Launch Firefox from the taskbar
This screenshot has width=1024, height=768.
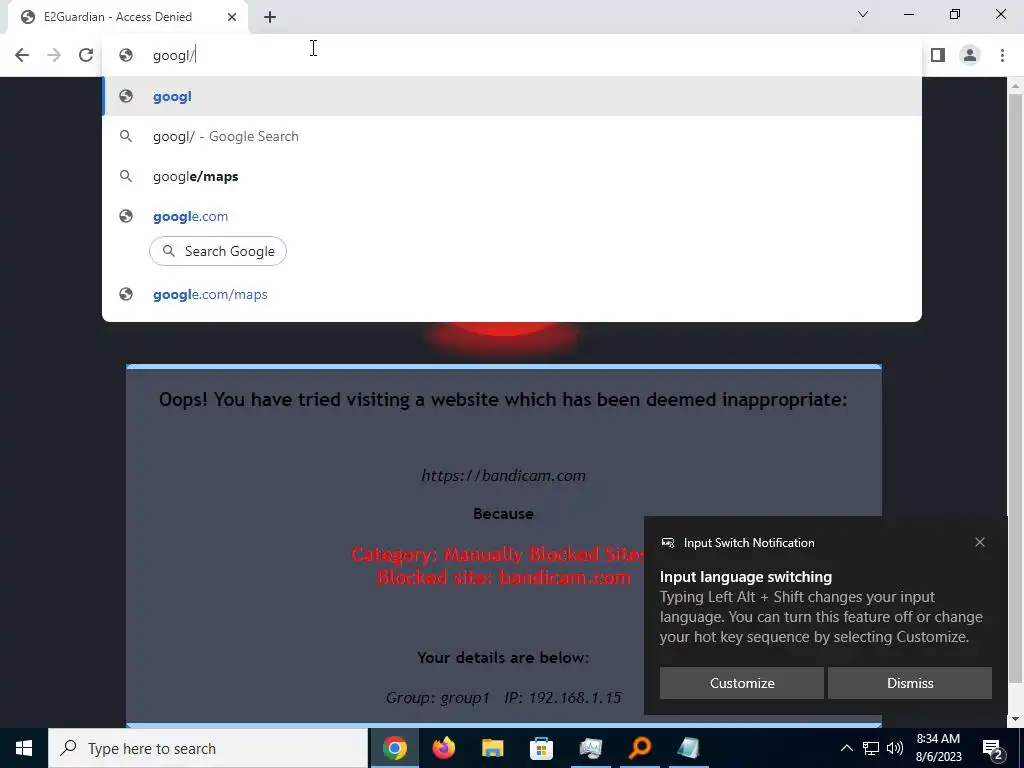[x=443, y=748]
